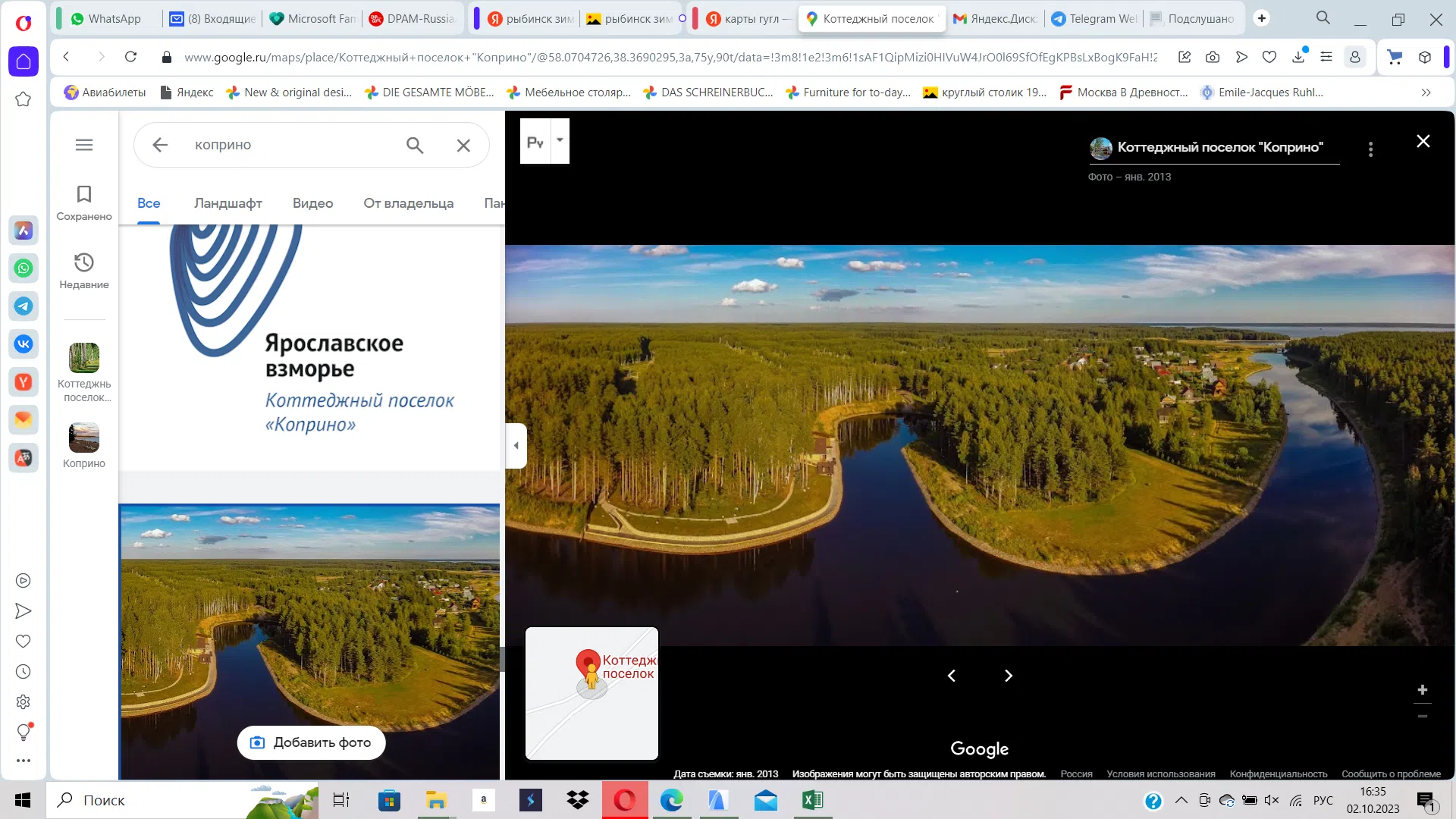Toggle the РУС input language

[x=1323, y=800]
